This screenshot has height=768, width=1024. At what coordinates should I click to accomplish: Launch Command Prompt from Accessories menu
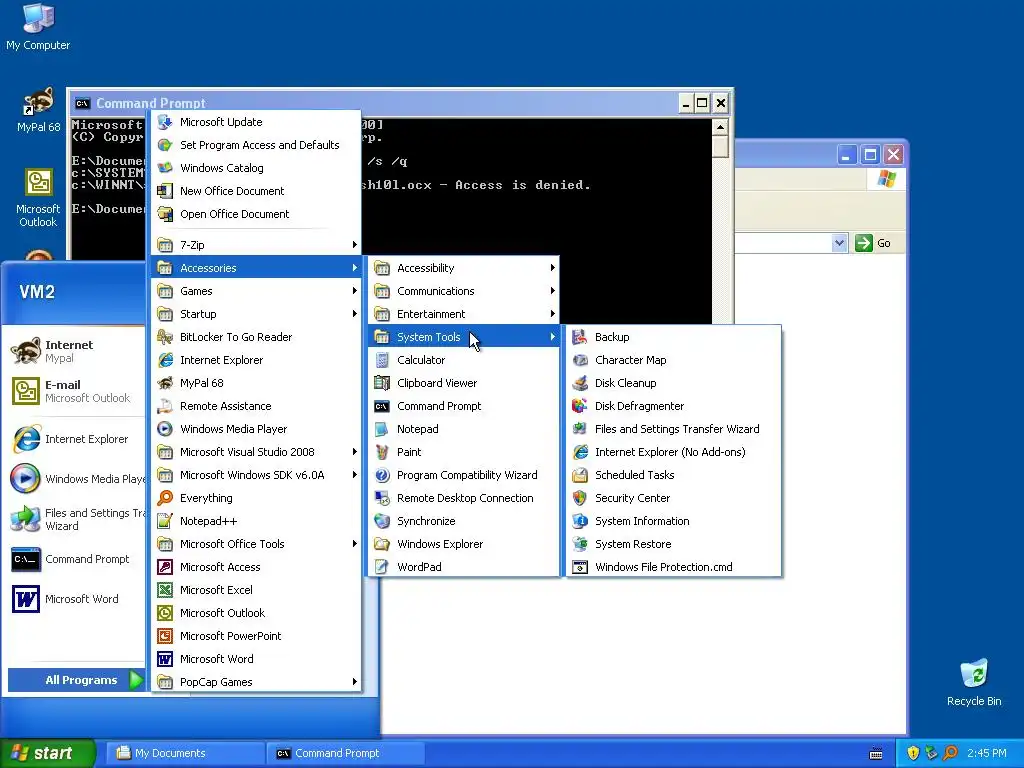(464, 406)
